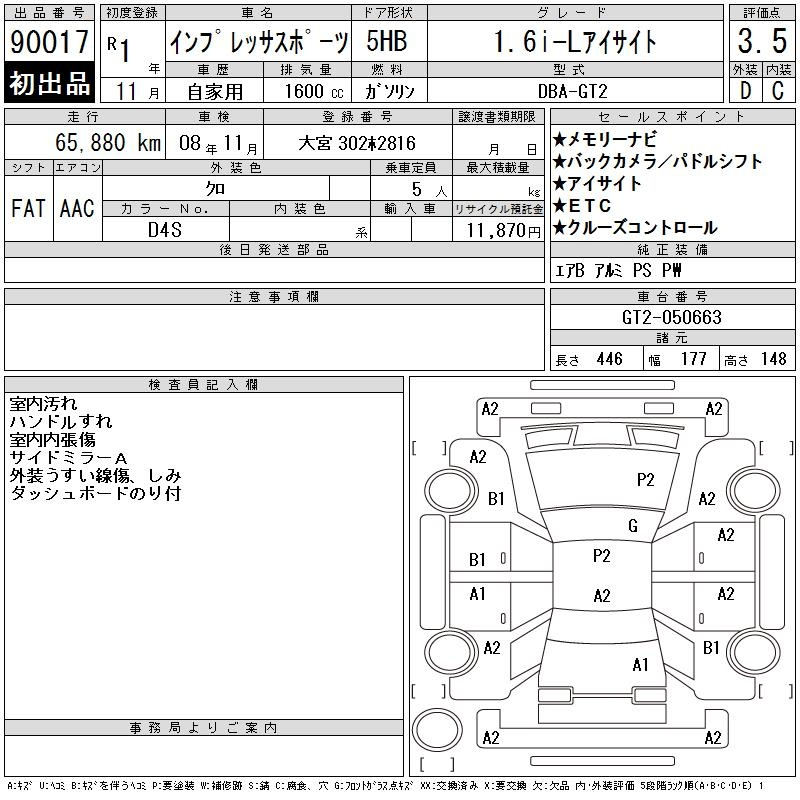Image resolution: width=800 pixels, height=800 pixels.
Task: Click the 初出品 black badge
Action: click(49, 84)
